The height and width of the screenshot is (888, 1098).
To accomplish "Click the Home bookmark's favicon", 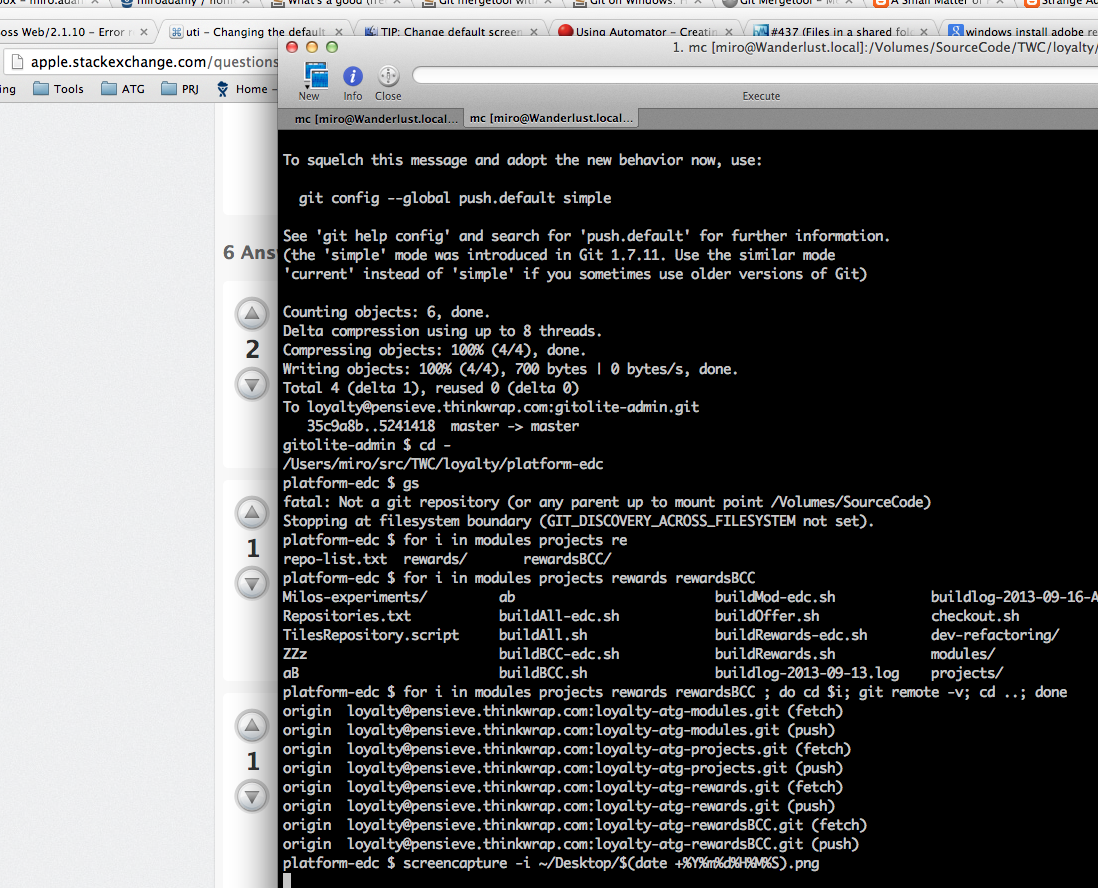I will click(223, 89).
